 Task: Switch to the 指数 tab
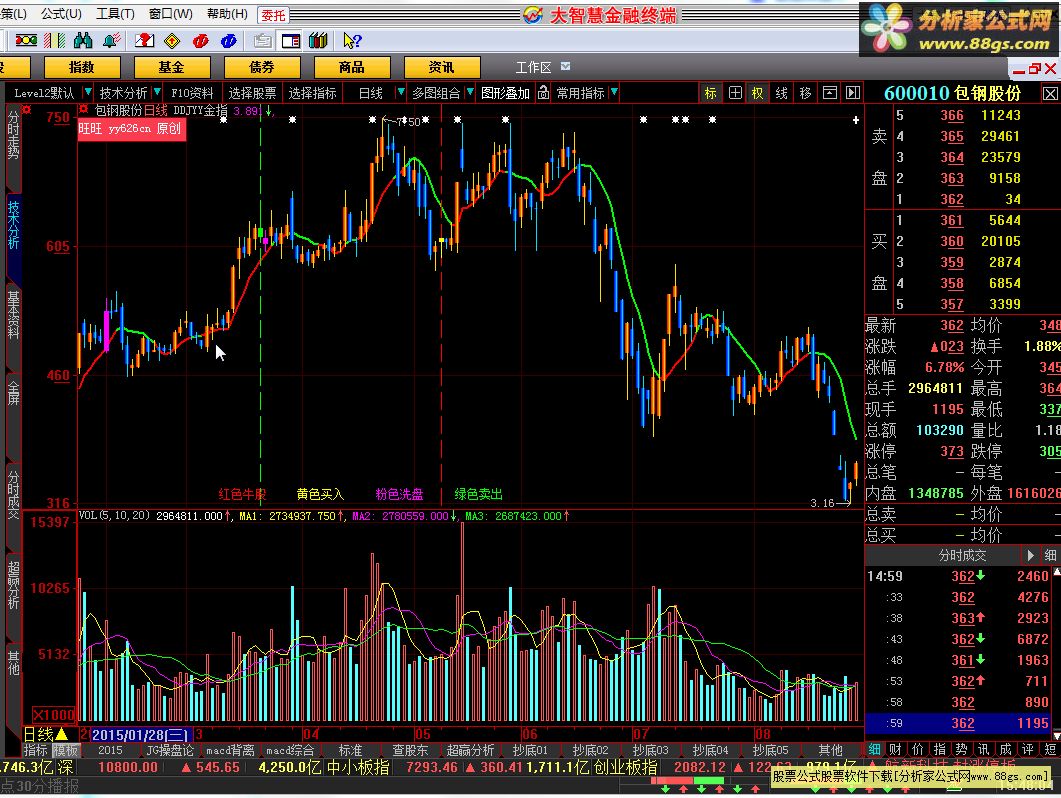point(82,67)
